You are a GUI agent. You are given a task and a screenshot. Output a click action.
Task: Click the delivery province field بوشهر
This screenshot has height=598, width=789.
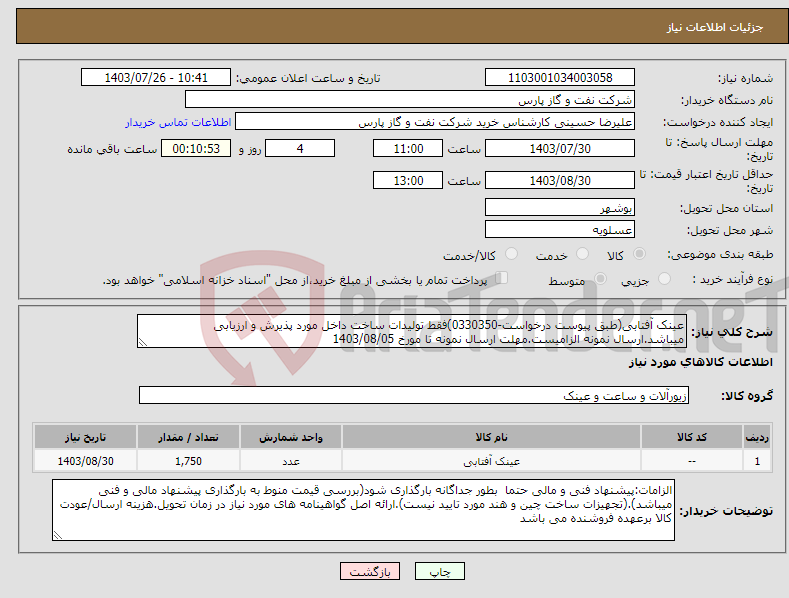pyautogui.click(x=560, y=207)
